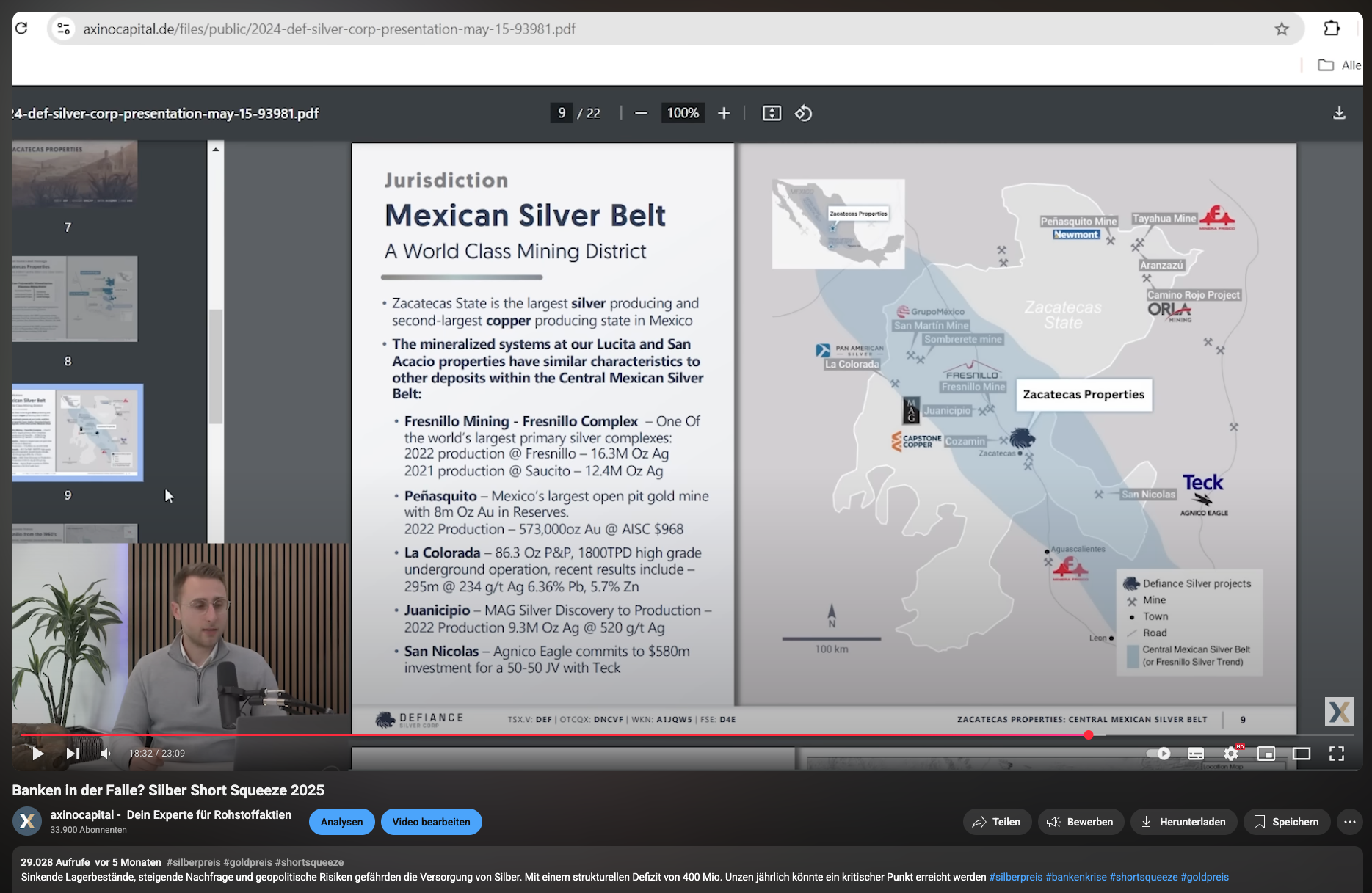Mute the video volume

[105, 754]
